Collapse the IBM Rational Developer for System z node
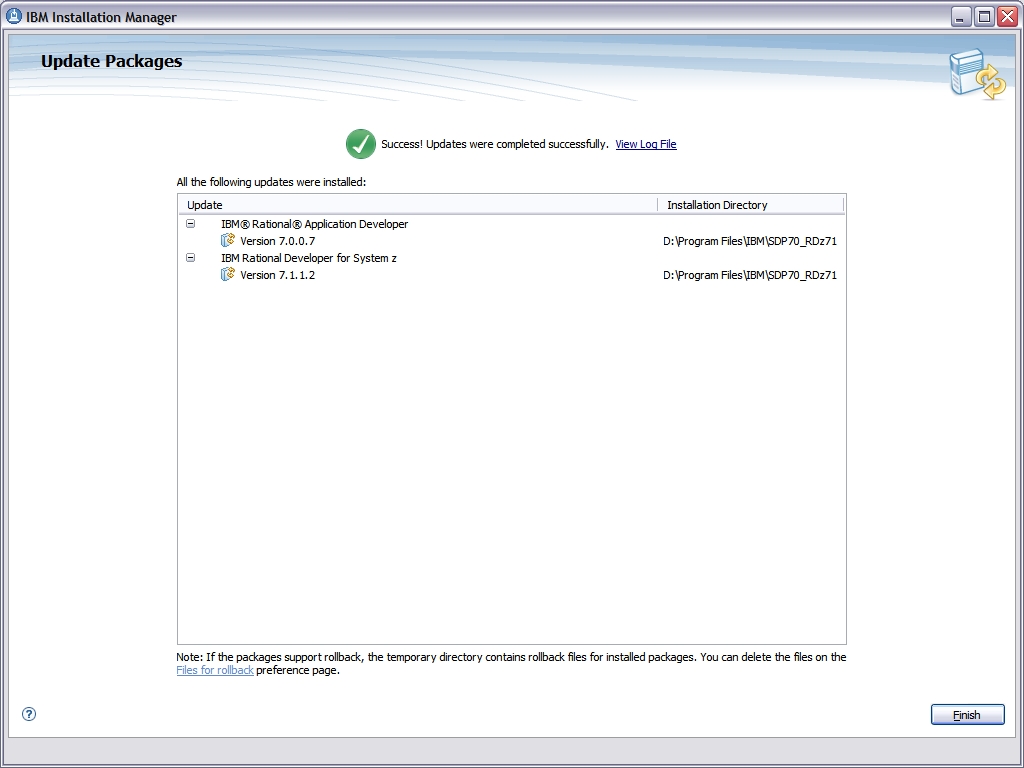 coord(191,257)
